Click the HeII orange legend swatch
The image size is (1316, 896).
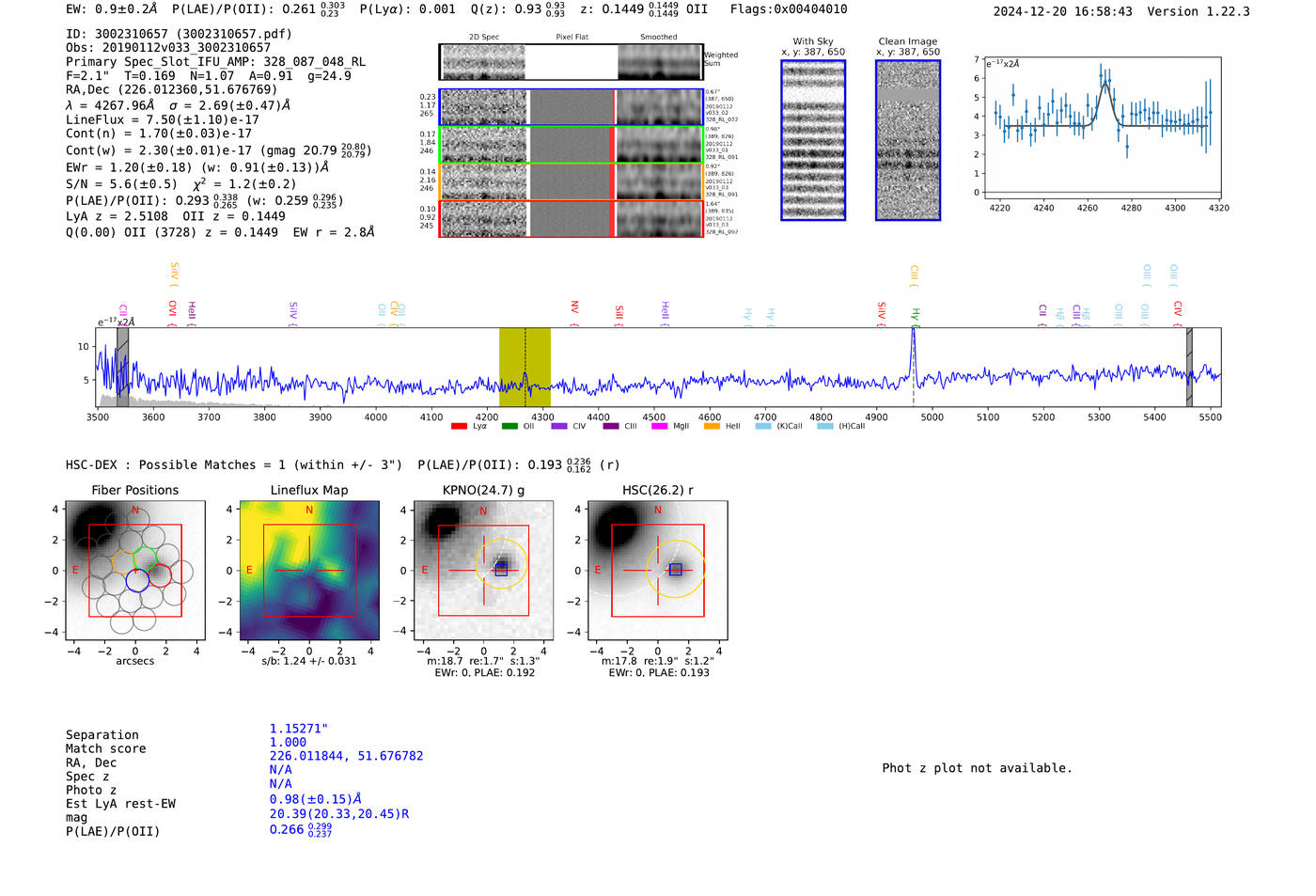712,426
